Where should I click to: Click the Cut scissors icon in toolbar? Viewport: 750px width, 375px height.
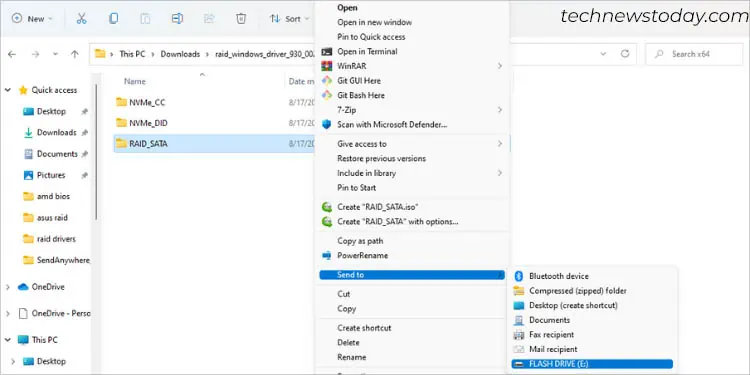(x=81, y=19)
